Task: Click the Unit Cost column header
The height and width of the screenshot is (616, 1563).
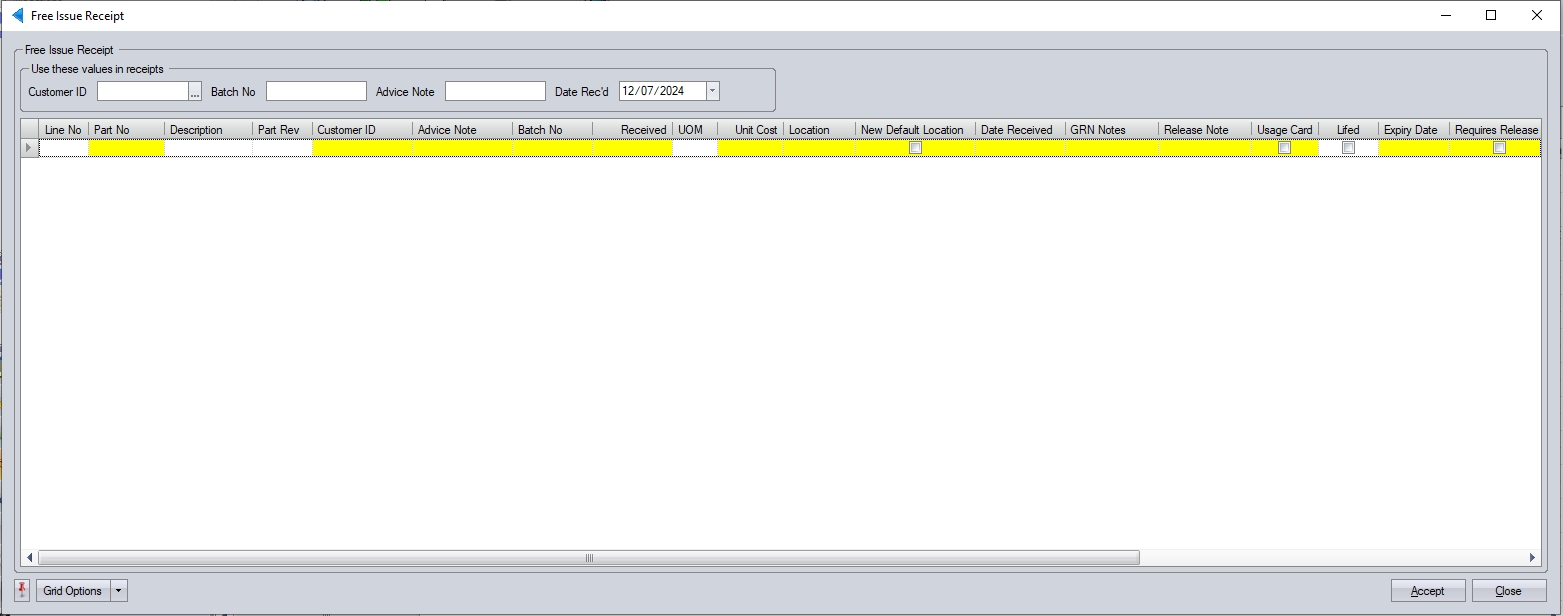Action: tap(750, 130)
